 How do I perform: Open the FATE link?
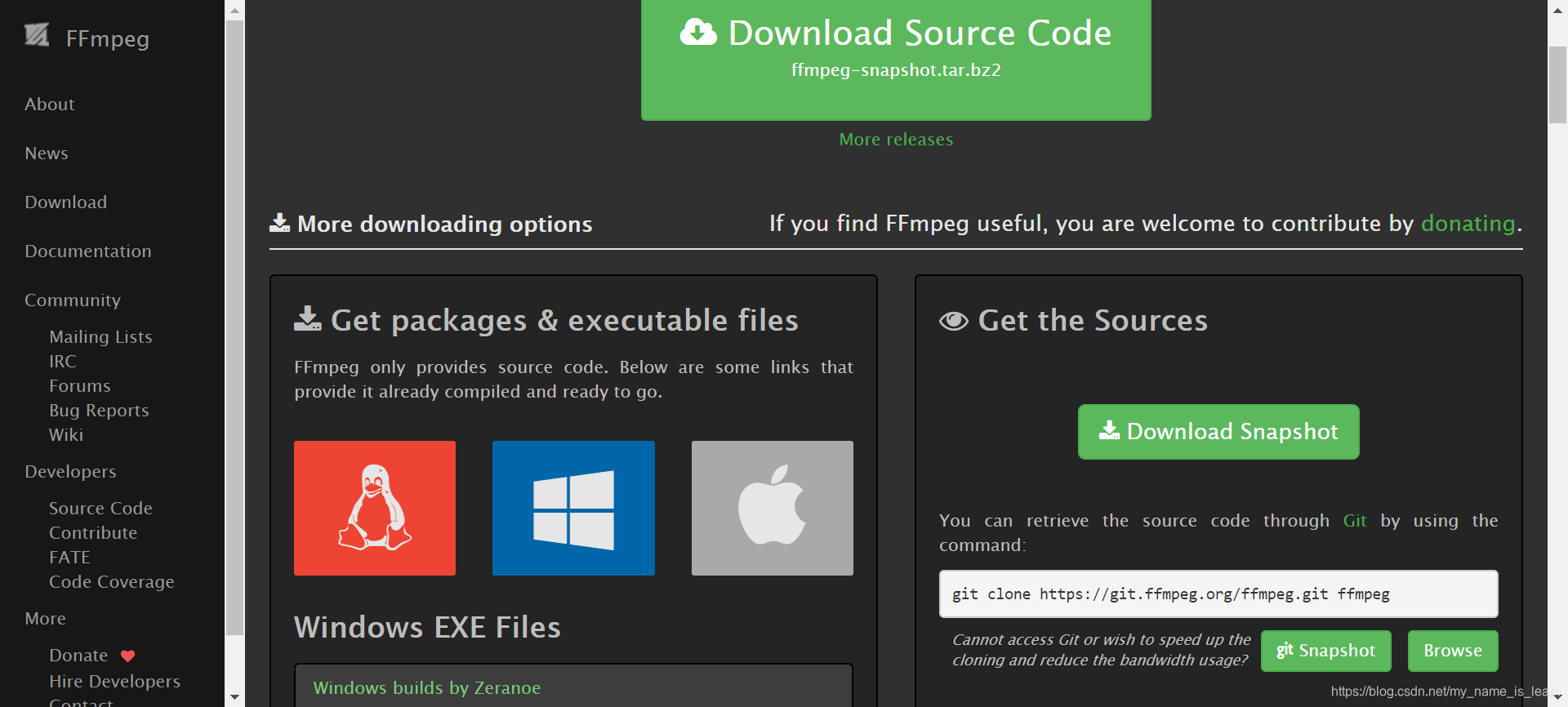[69, 558]
